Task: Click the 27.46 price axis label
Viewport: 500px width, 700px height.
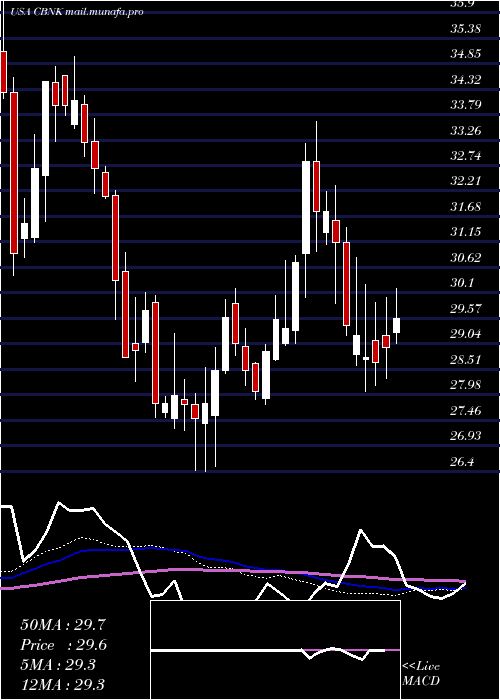Action: pyautogui.click(x=466, y=410)
